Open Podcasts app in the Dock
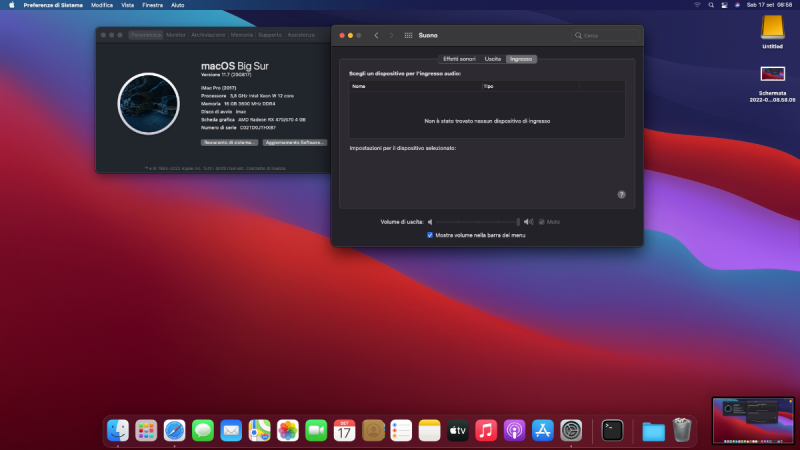Viewport: 800px width, 450px height. coord(514,430)
